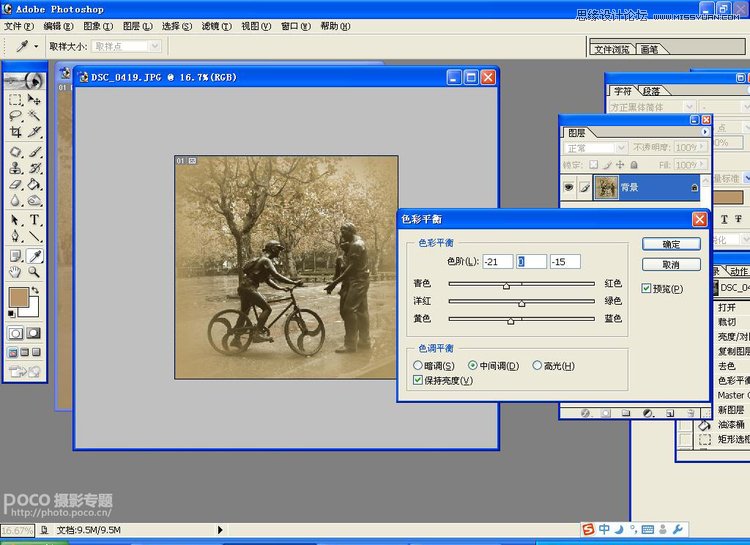Select the Move tool
Image resolution: width=750 pixels, height=545 pixels.
[x=34, y=100]
